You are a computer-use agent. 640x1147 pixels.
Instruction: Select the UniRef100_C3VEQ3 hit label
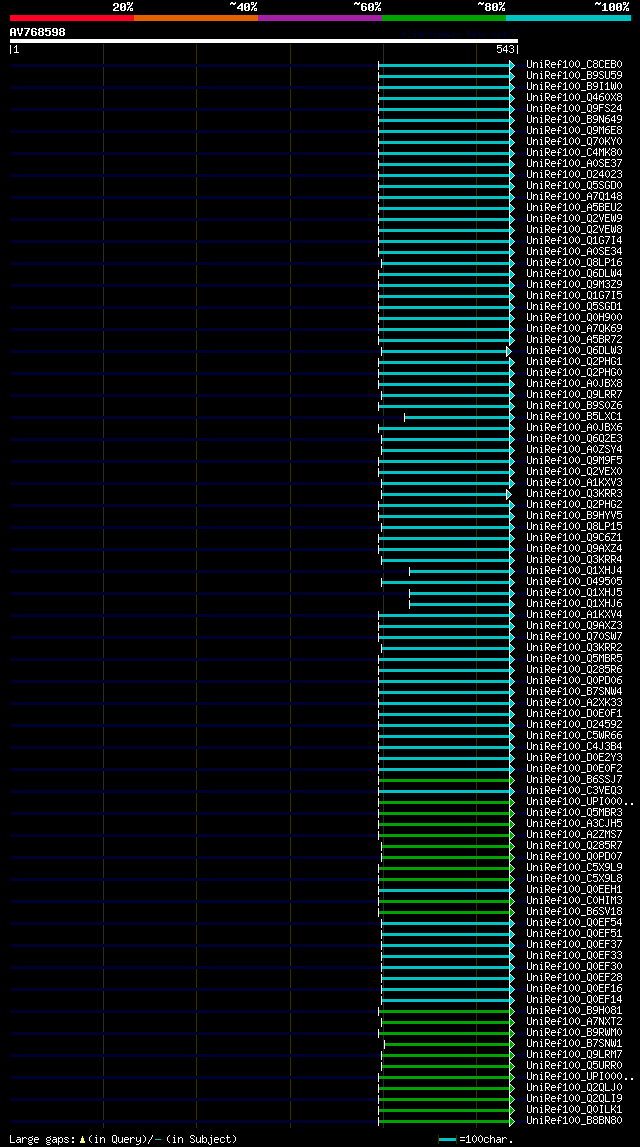pos(574,790)
